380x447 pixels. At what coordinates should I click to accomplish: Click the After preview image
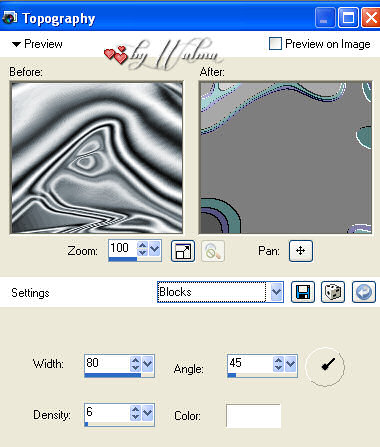(x=286, y=157)
